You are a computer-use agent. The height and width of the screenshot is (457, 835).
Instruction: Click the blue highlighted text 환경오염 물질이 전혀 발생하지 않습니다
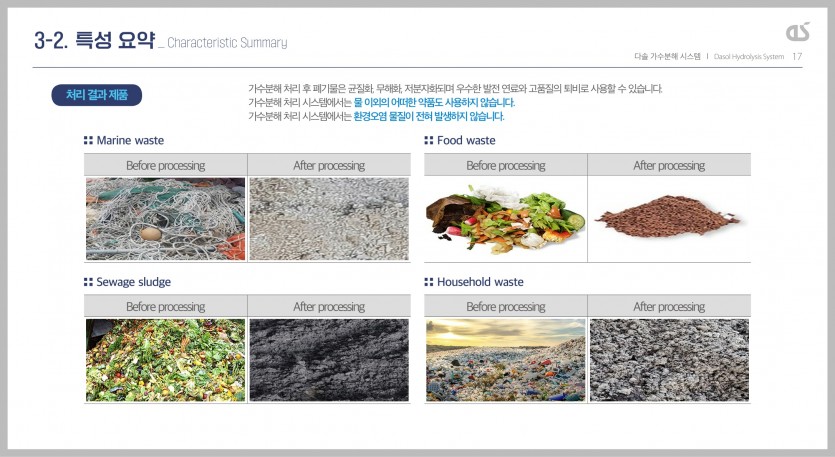click(x=429, y=116)
